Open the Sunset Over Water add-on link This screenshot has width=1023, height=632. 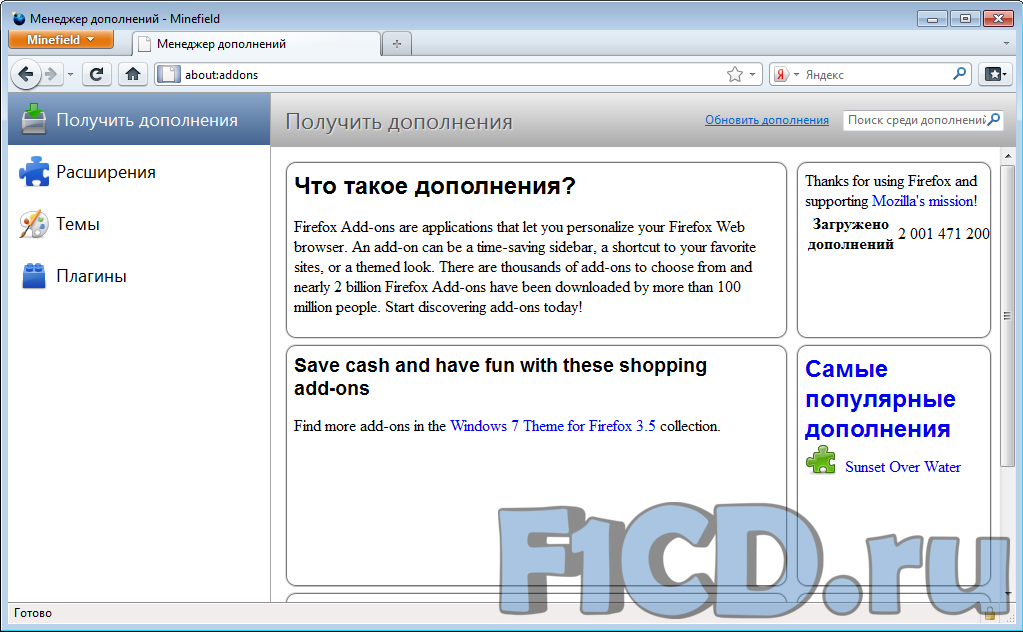tap(903, 467)
